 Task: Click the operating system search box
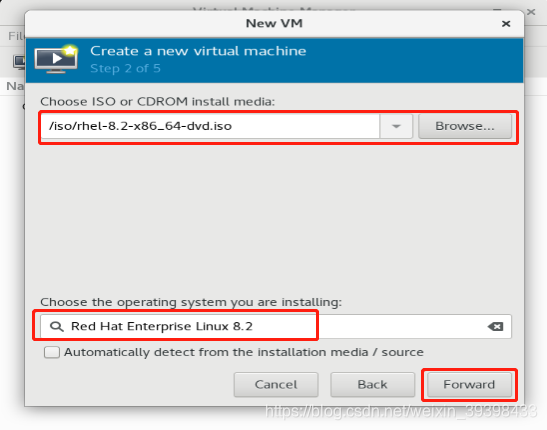click(x=276, y=326)
